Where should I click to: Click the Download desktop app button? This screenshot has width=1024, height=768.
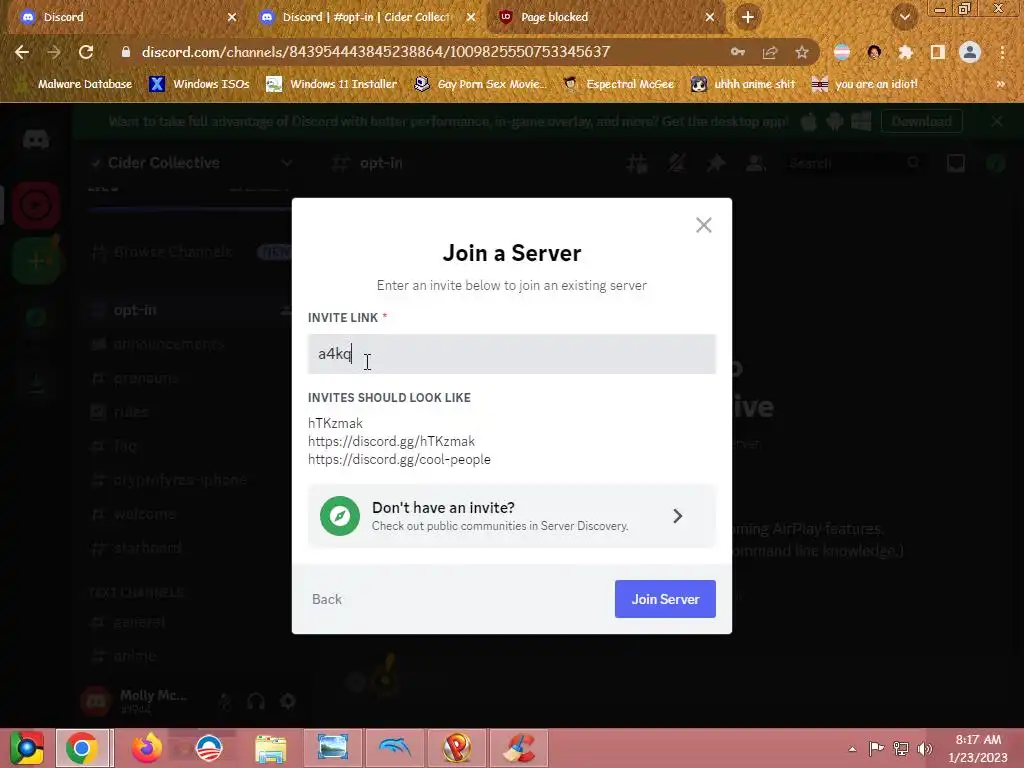point(921,121)
